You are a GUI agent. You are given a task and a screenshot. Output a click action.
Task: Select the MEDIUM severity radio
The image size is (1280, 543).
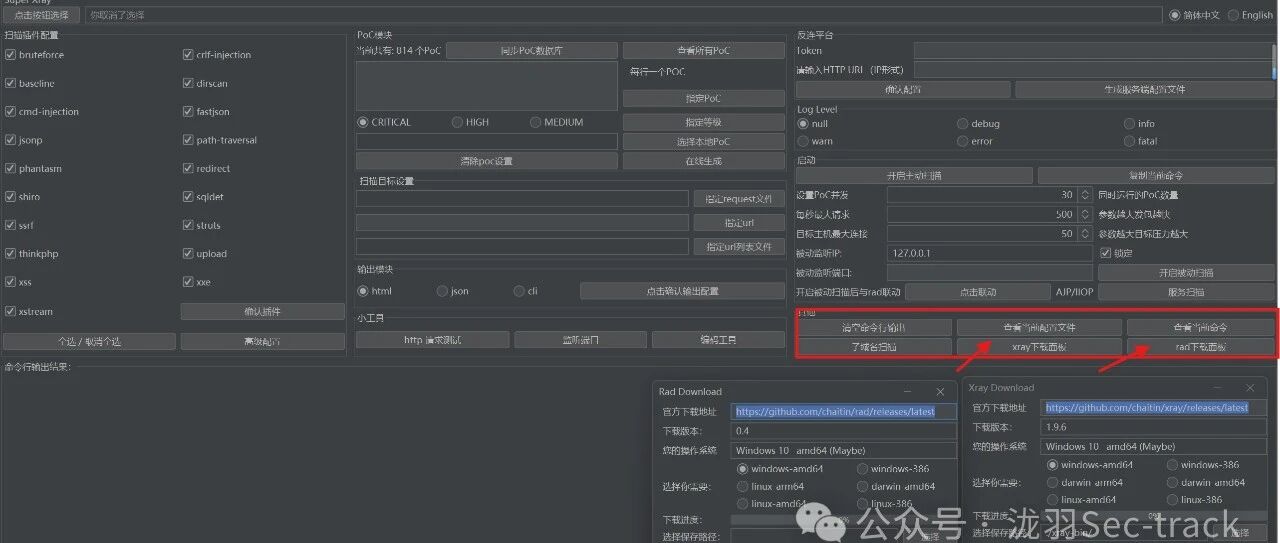click(x=535, y=122)
